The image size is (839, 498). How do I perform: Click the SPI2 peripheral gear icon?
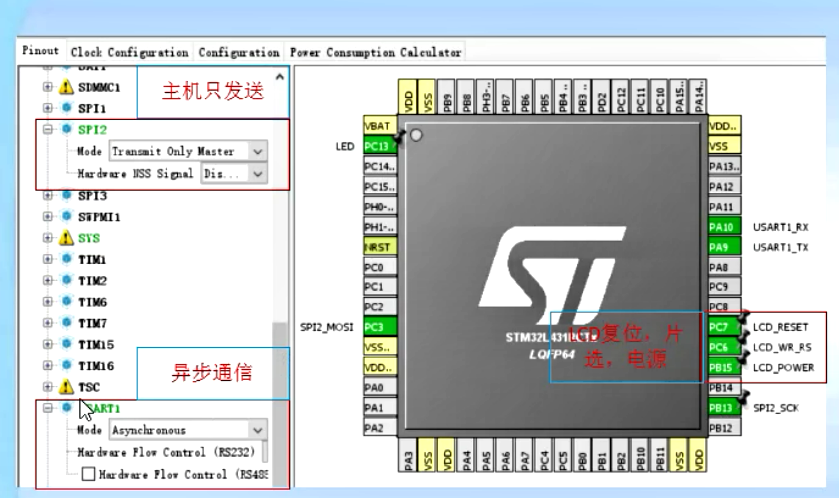coord(66,129)
